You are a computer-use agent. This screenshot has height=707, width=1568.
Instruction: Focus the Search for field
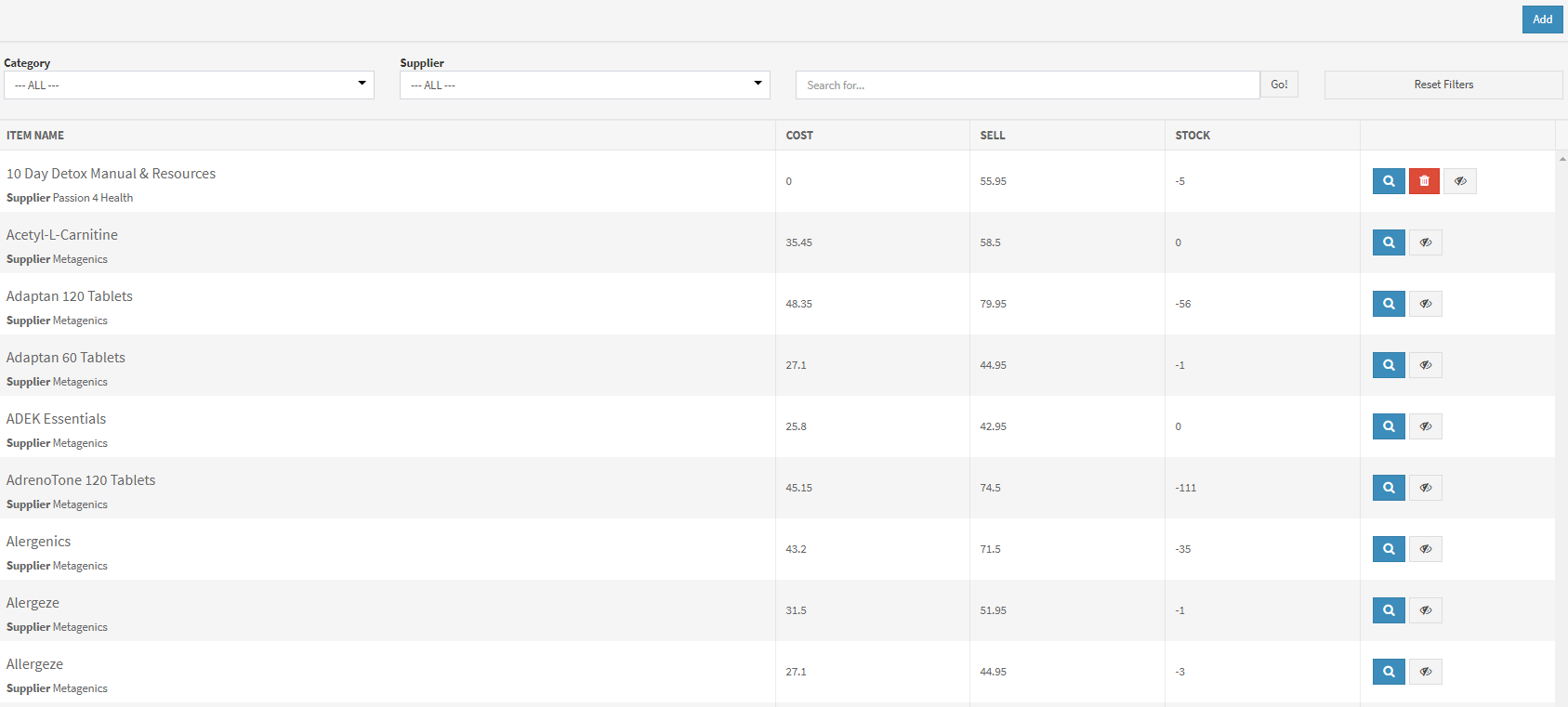point(1028,85)
